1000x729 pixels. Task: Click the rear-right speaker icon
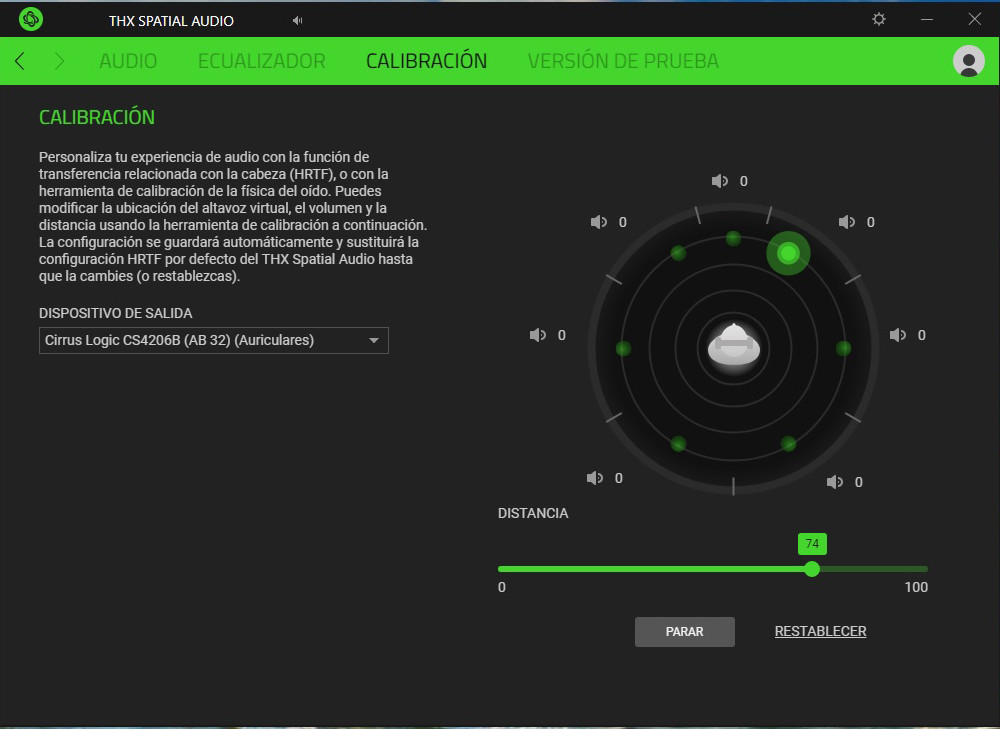click(x=836, y=481)
